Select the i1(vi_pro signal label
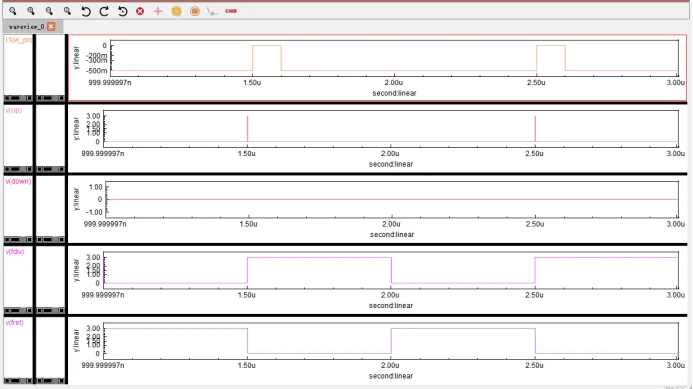The image size is (693, 389). point(19,40)
